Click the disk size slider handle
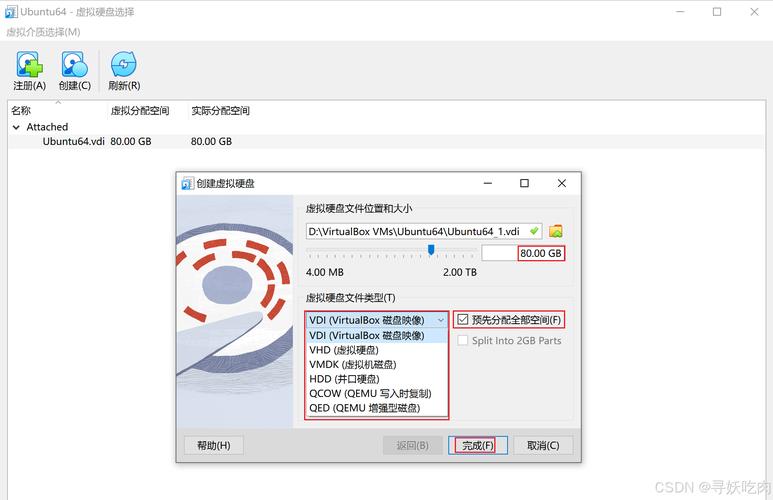The width and height of the screenshot is (773, 500). click(431, 250)
